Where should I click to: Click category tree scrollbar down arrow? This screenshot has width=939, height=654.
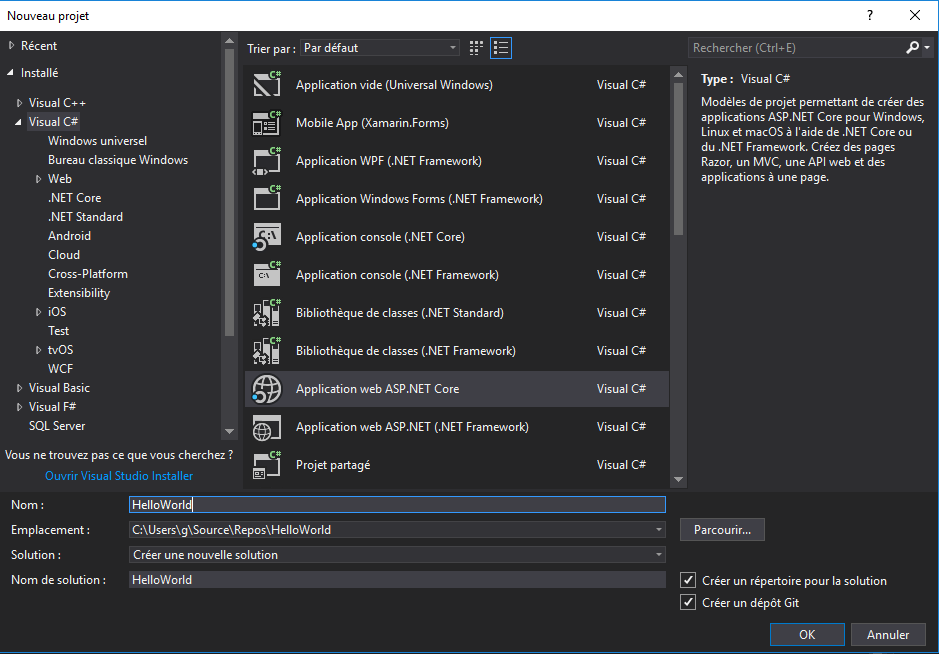click(x=229, y=431)
